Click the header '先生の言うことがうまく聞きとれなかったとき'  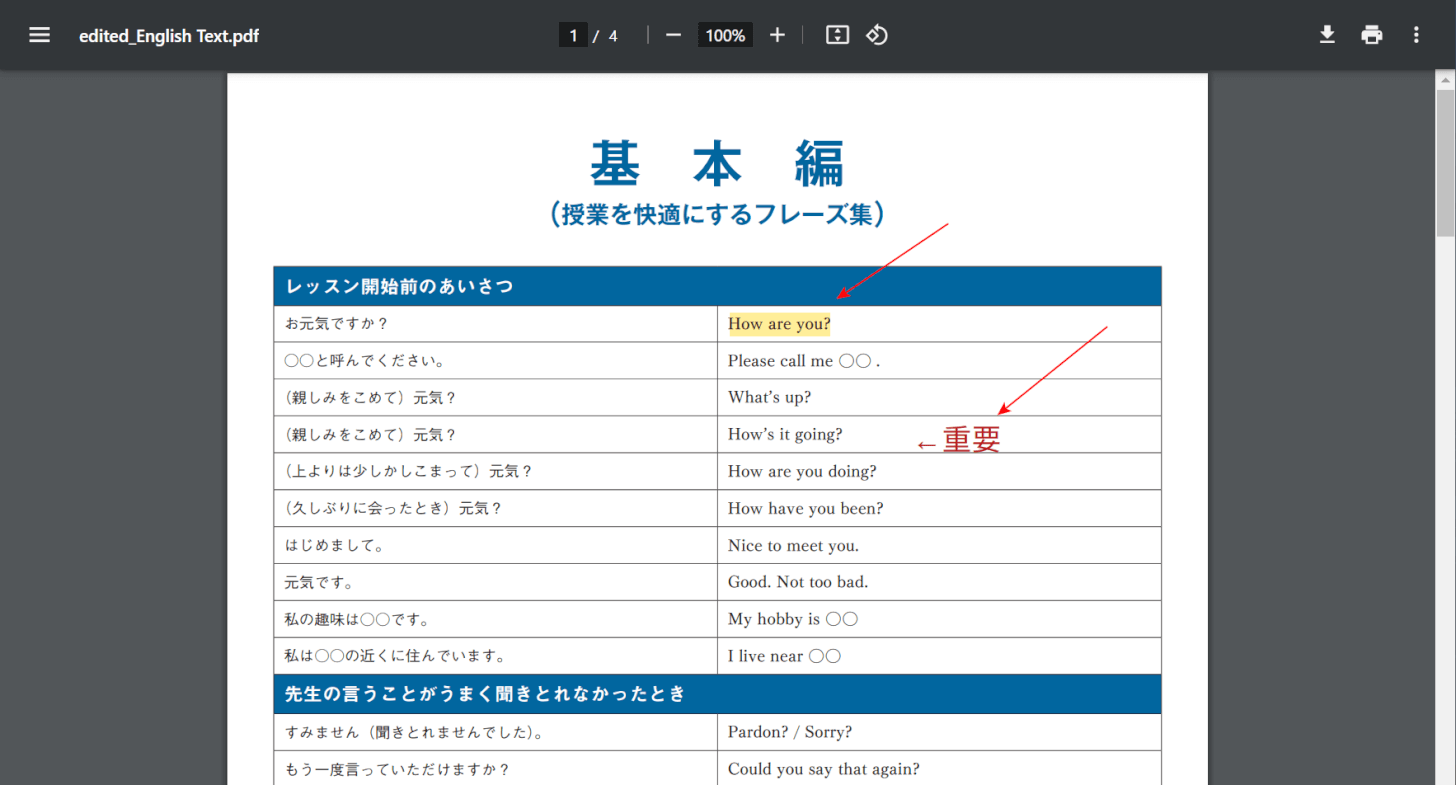point(485,693)
